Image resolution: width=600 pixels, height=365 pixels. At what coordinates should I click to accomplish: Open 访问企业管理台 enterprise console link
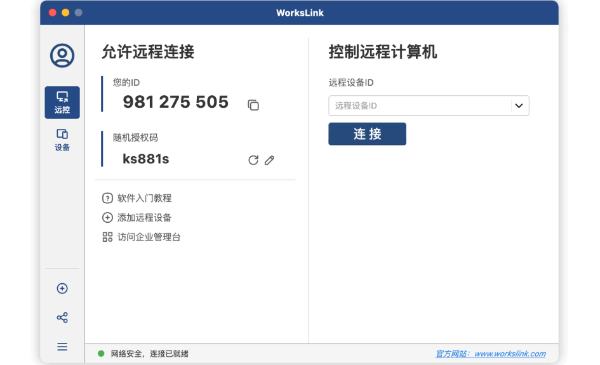[x=149, y=237]
